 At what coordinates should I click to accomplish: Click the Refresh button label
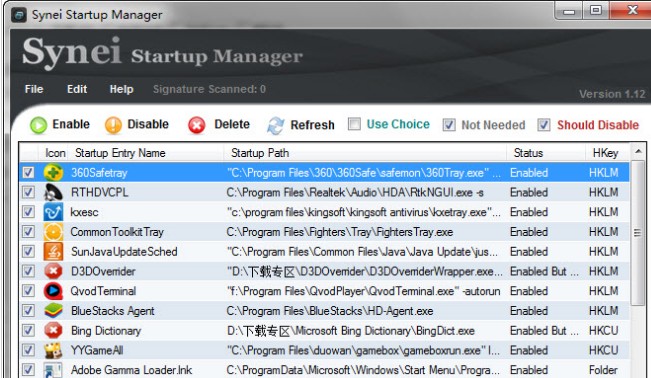pos(312,125)
